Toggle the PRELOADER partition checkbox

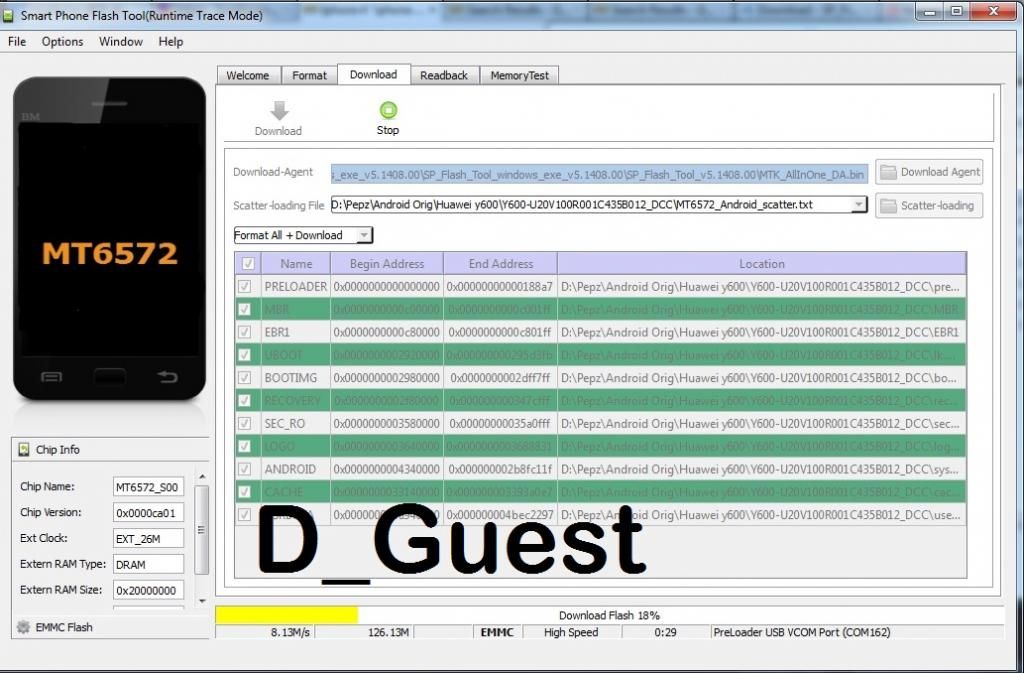click(x=245, y=286)
